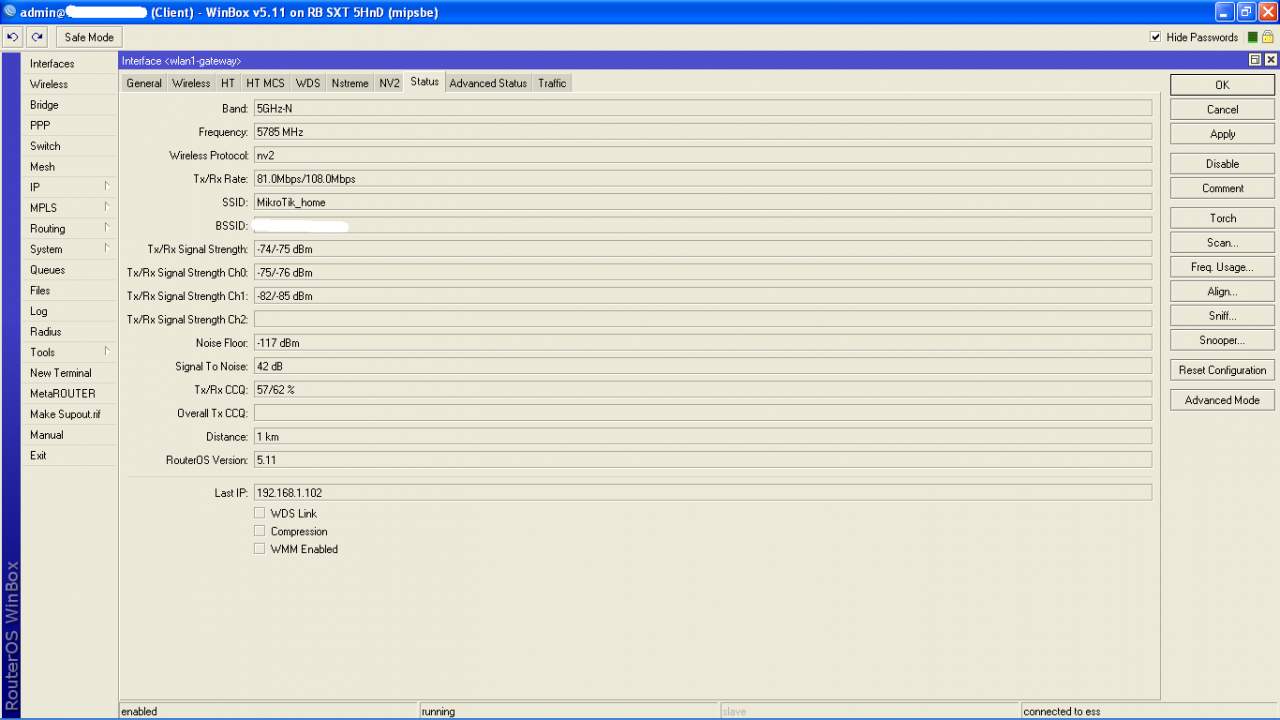Viewport: 1280px width, 720px height.
Task: Open the Queues menu
Action: click(70, 270)
